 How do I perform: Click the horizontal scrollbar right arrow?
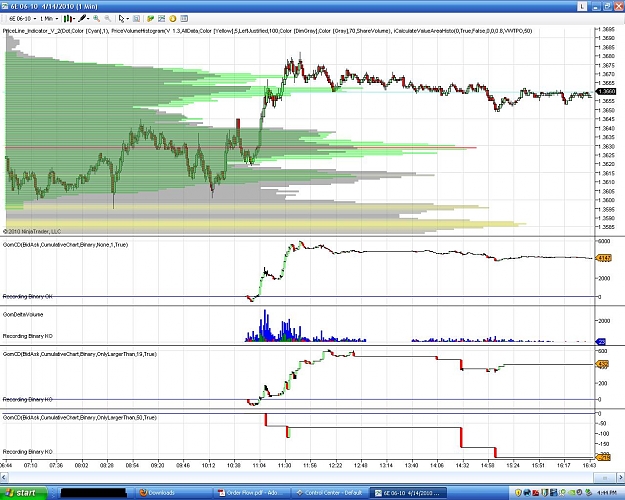pos(621,477)
